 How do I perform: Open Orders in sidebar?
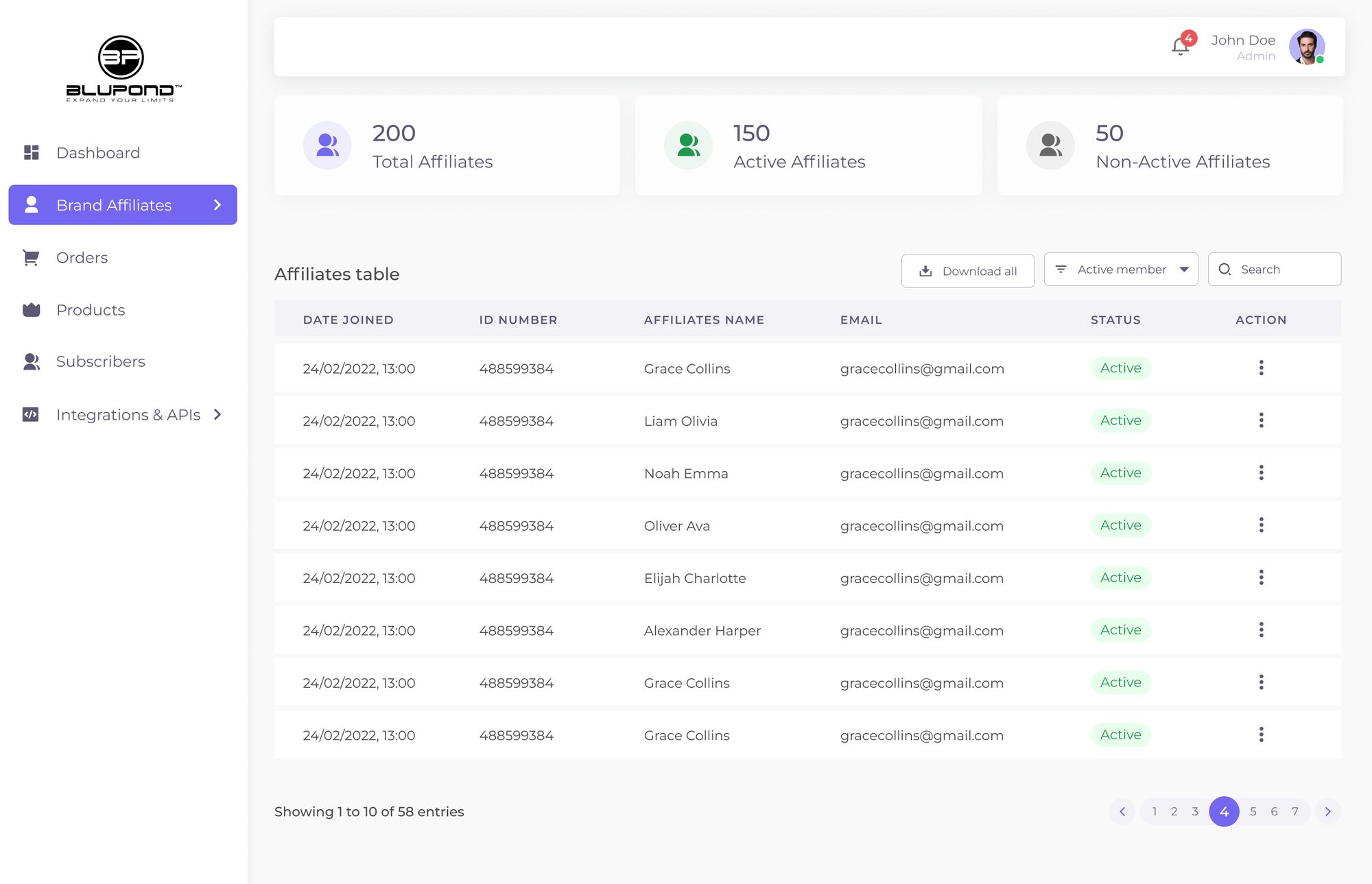point(82,258)
